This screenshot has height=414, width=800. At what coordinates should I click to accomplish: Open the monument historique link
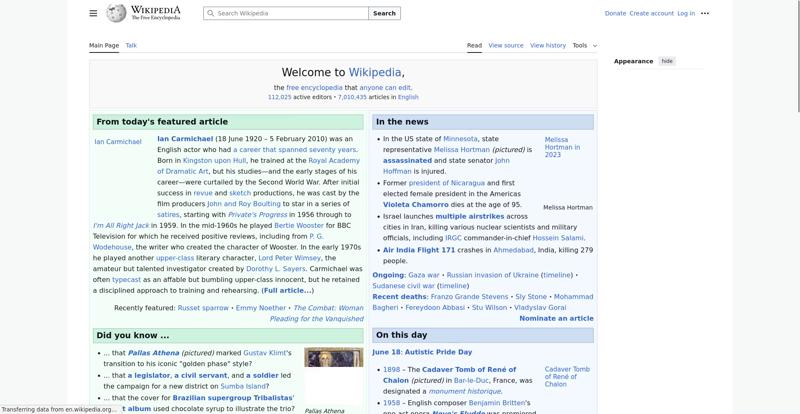tap(464, 391)
